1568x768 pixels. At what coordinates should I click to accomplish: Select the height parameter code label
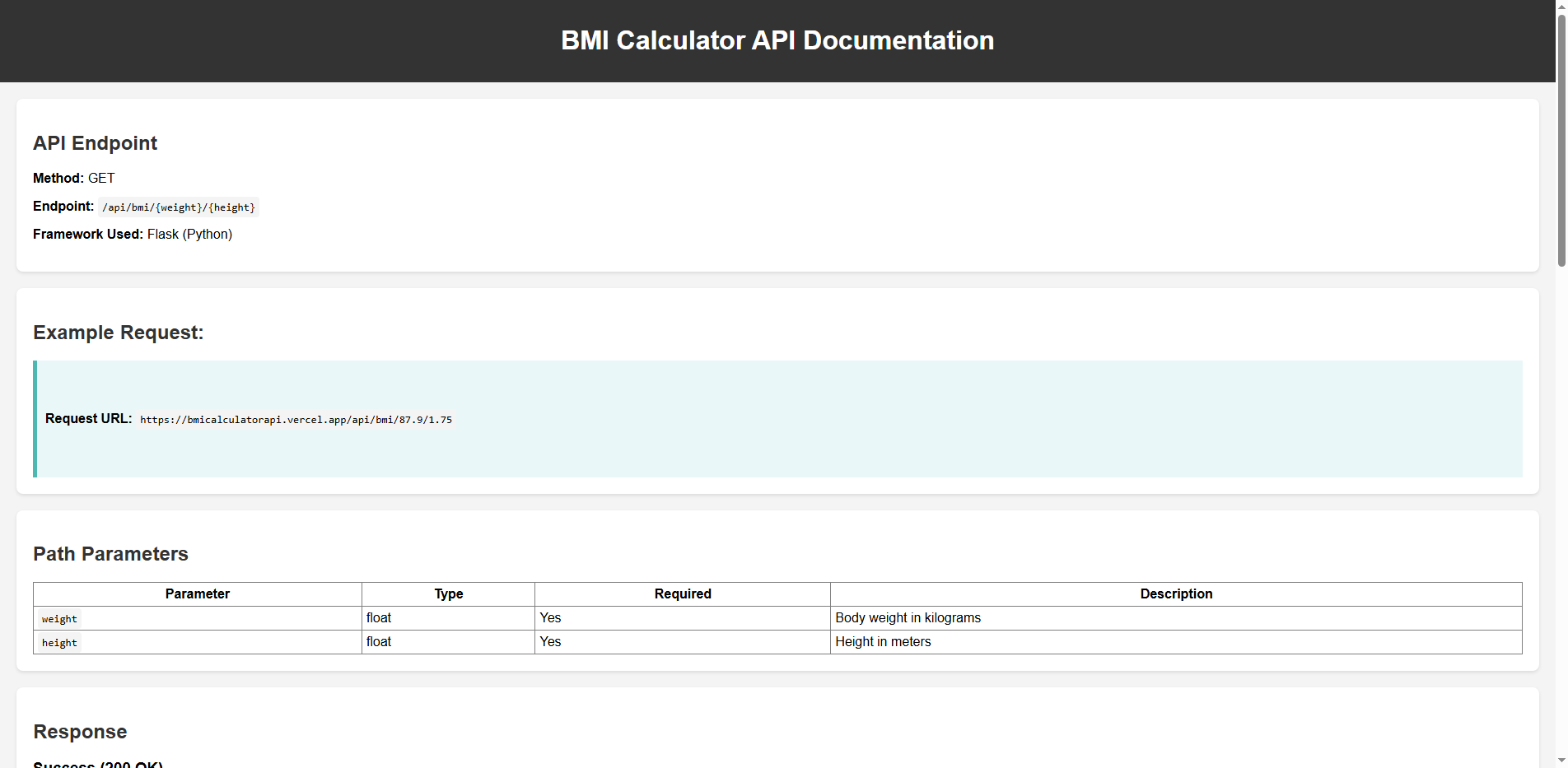58,642
